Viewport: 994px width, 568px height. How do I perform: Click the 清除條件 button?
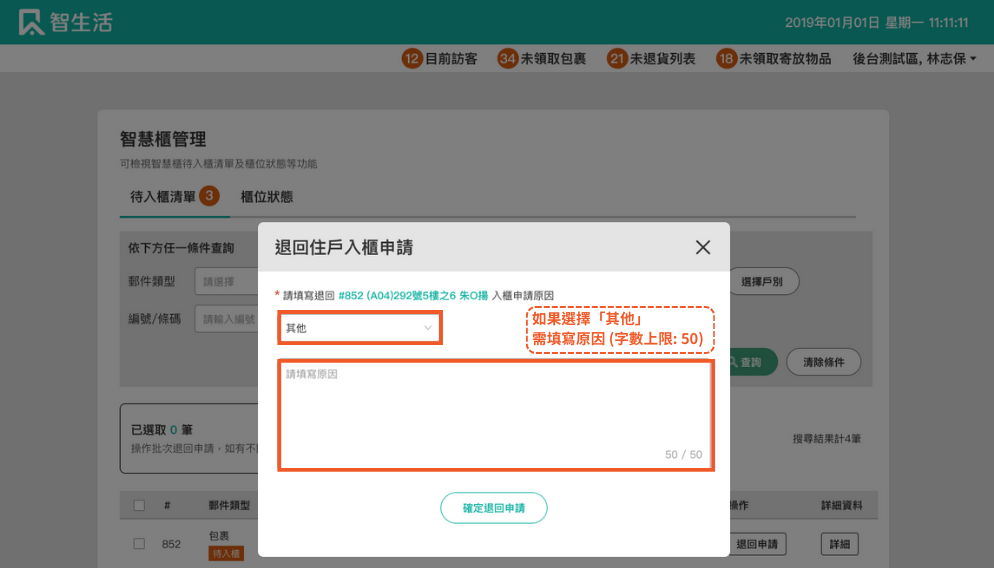pos(823,362)
